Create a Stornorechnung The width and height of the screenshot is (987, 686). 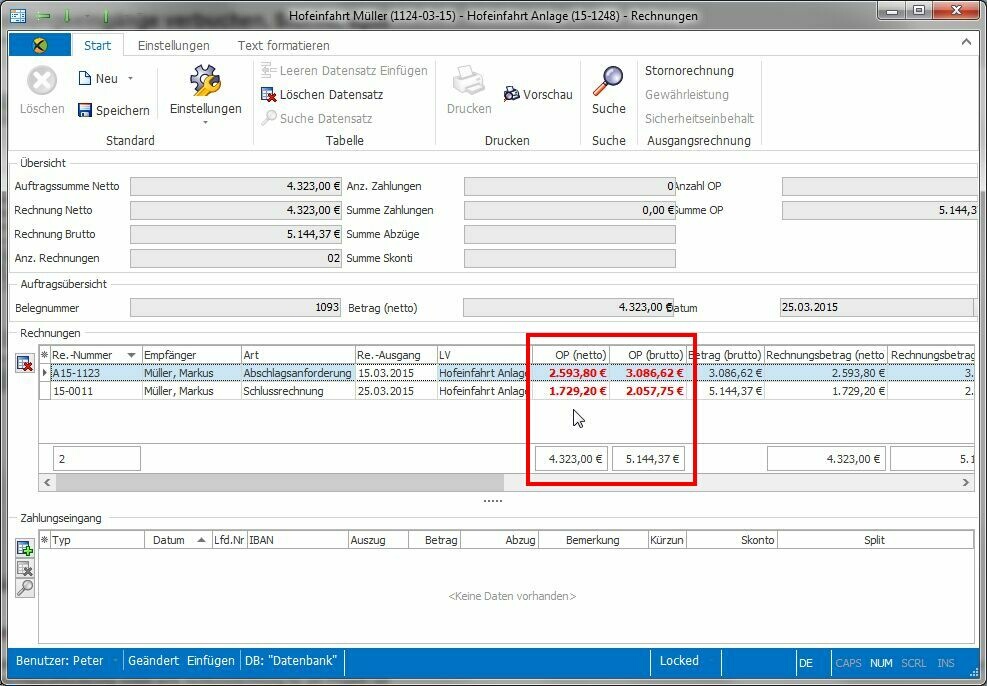pyautogui.click(x=689, y=70)
